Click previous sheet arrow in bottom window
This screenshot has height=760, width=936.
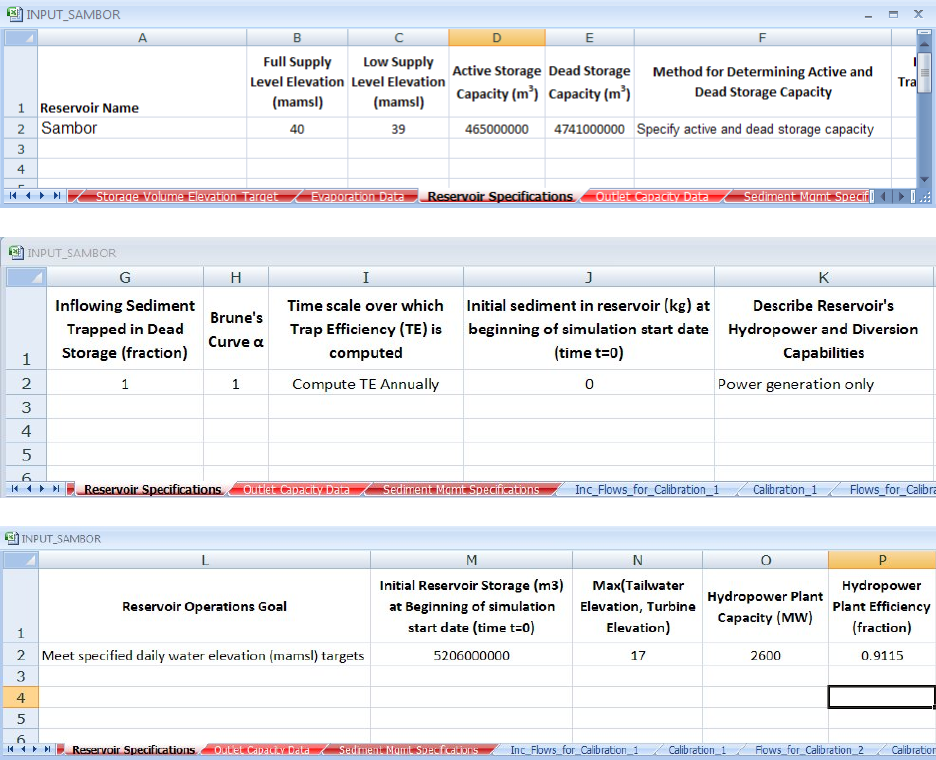[23, 749]
